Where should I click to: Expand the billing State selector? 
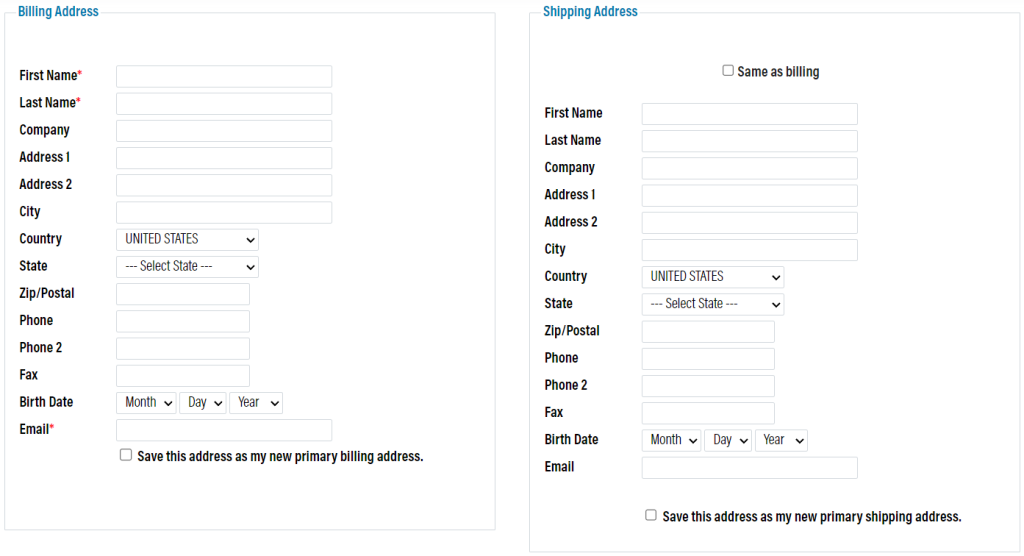[x=187, y=267]
